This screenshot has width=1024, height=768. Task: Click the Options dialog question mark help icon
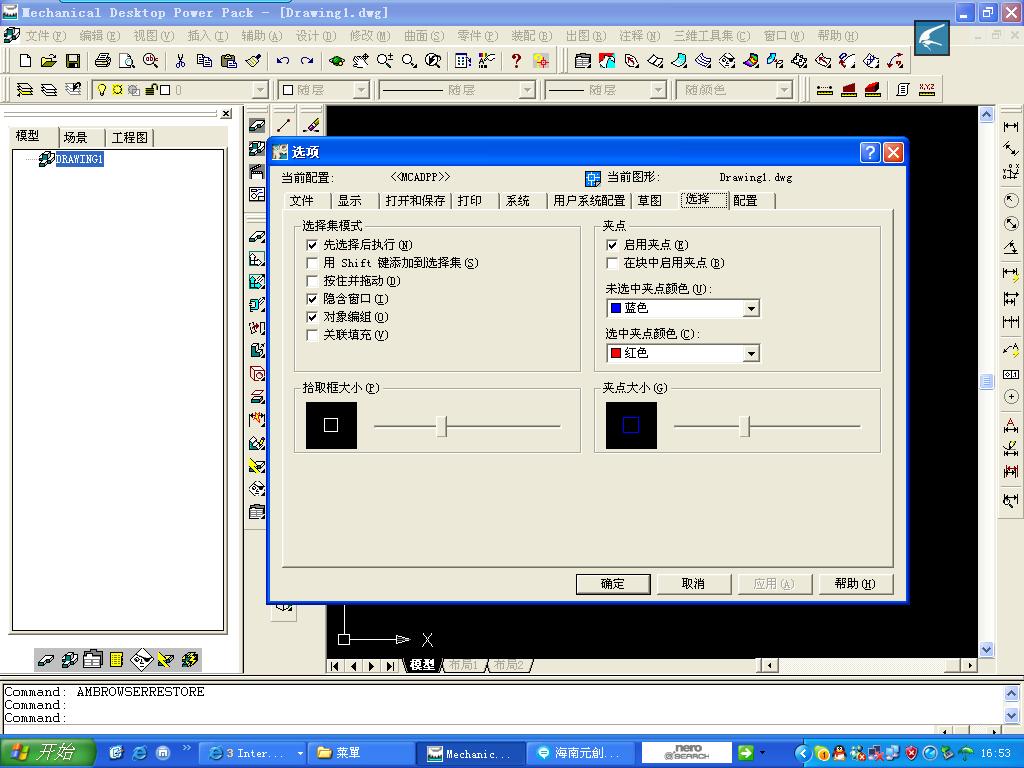coord(870,152)
